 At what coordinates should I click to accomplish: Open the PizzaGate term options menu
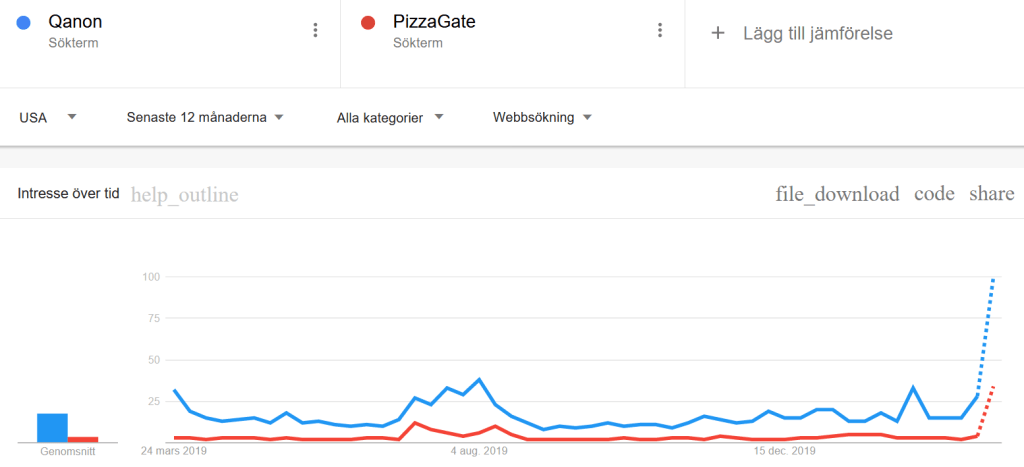660,30
